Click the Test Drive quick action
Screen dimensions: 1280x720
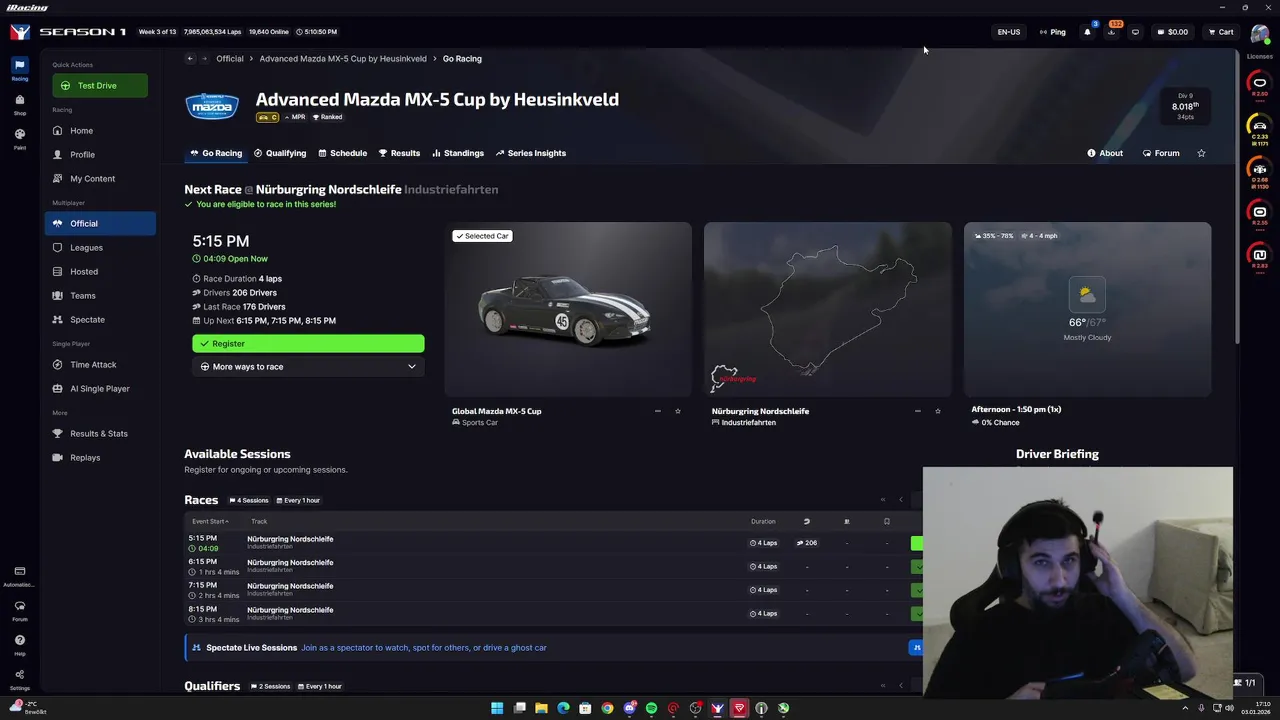click(x=100, y=86)
